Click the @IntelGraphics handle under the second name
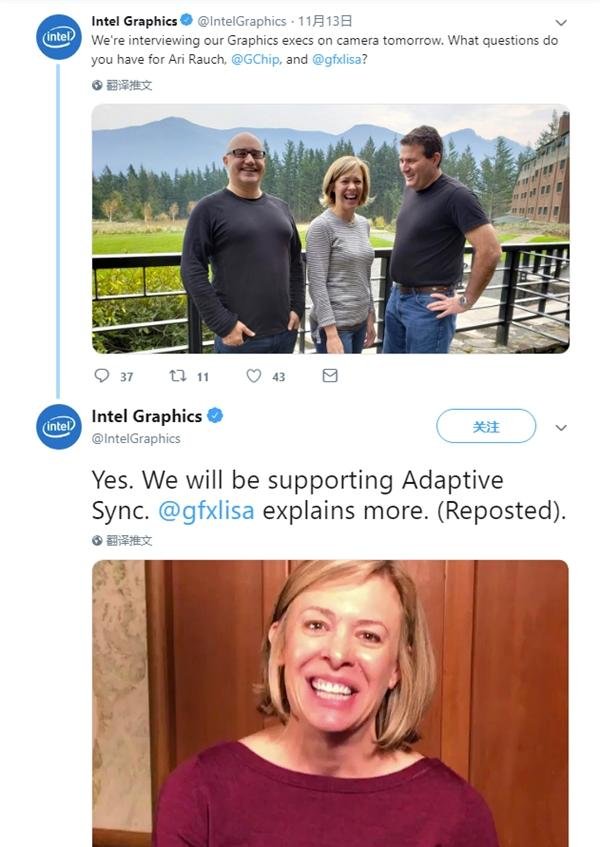Screen dimensions: 600x847 pyautogui.click(x=136, y=438)
